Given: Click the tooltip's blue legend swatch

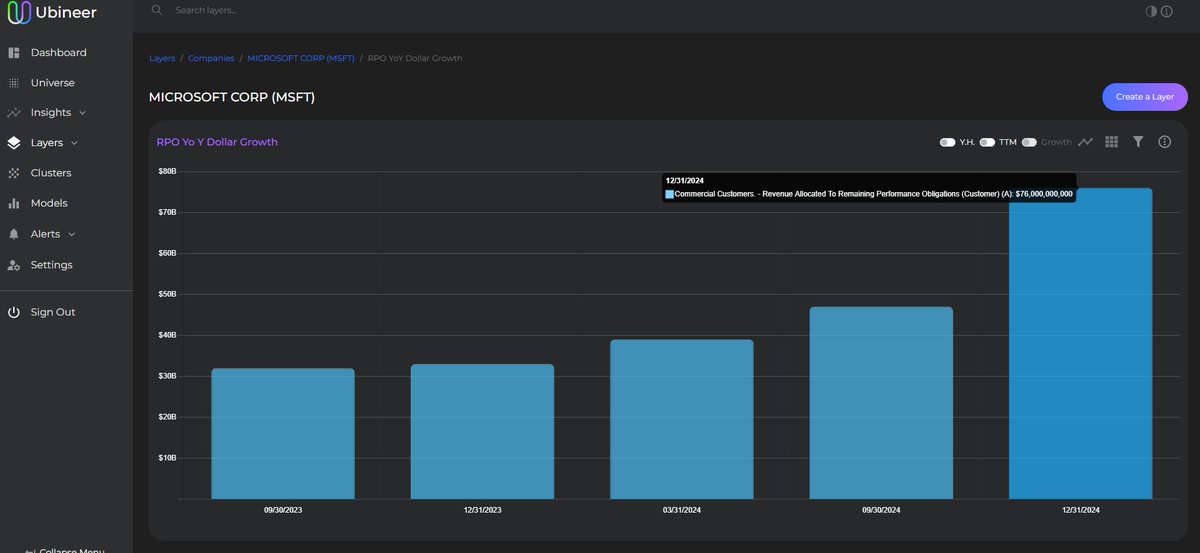Looking at the screenshot, I should (669, 194).
